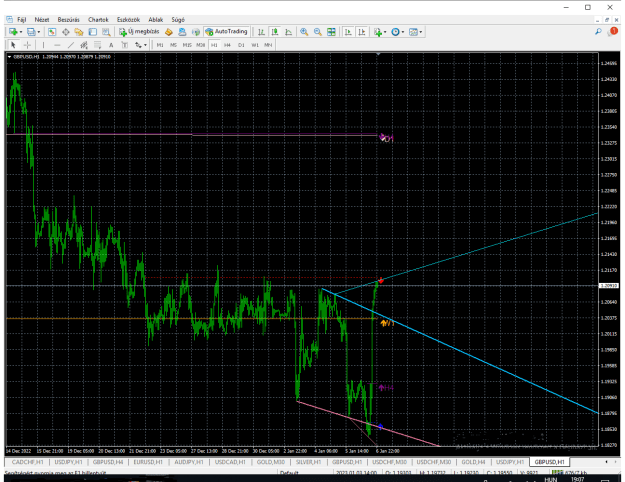Expand the Arrows tool dropdown
The height and width of the screenshot is (482, 625).
pyautogui.click(x=145, y=45)
